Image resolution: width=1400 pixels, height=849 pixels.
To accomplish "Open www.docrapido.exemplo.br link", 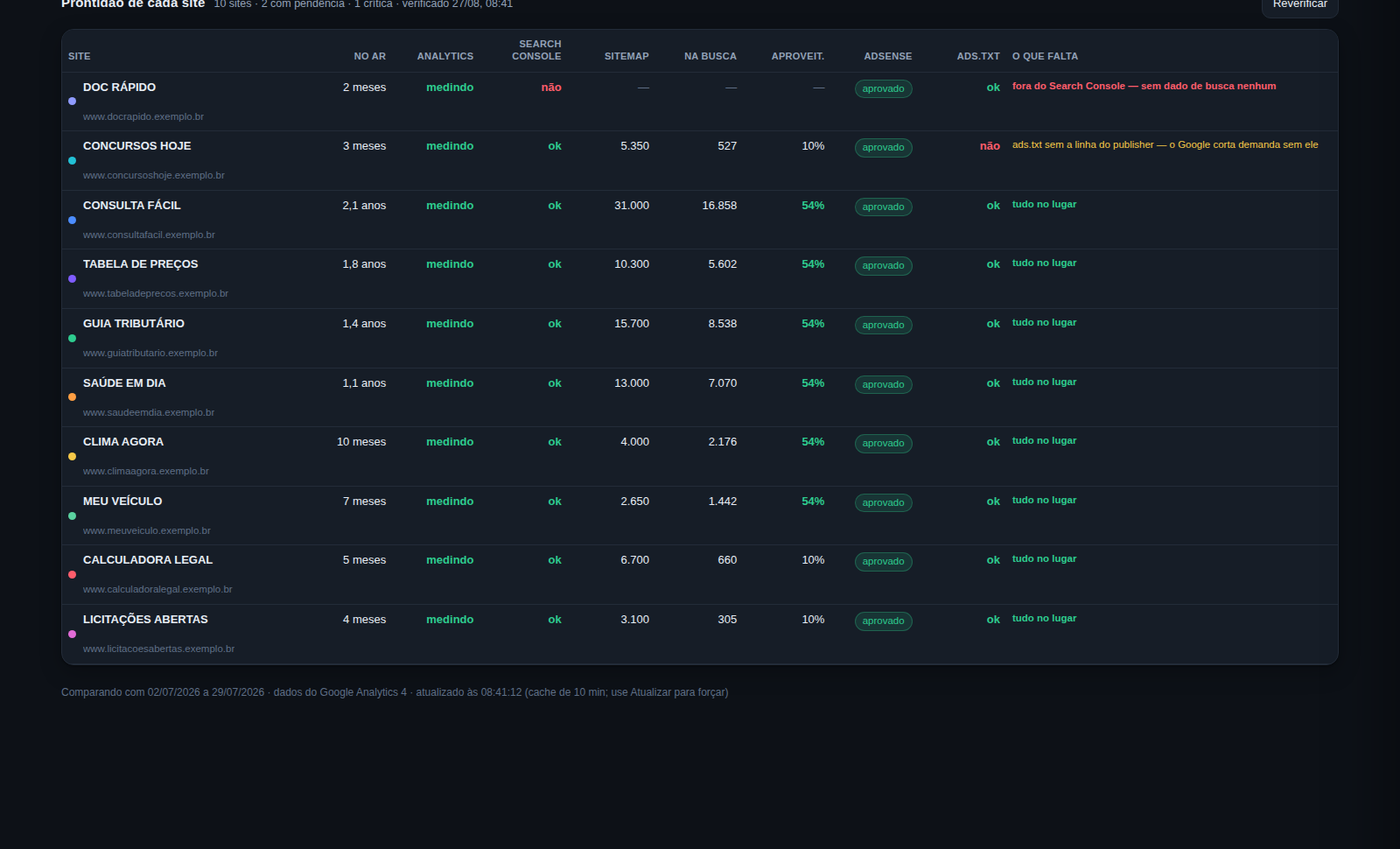I will [143, 116].
